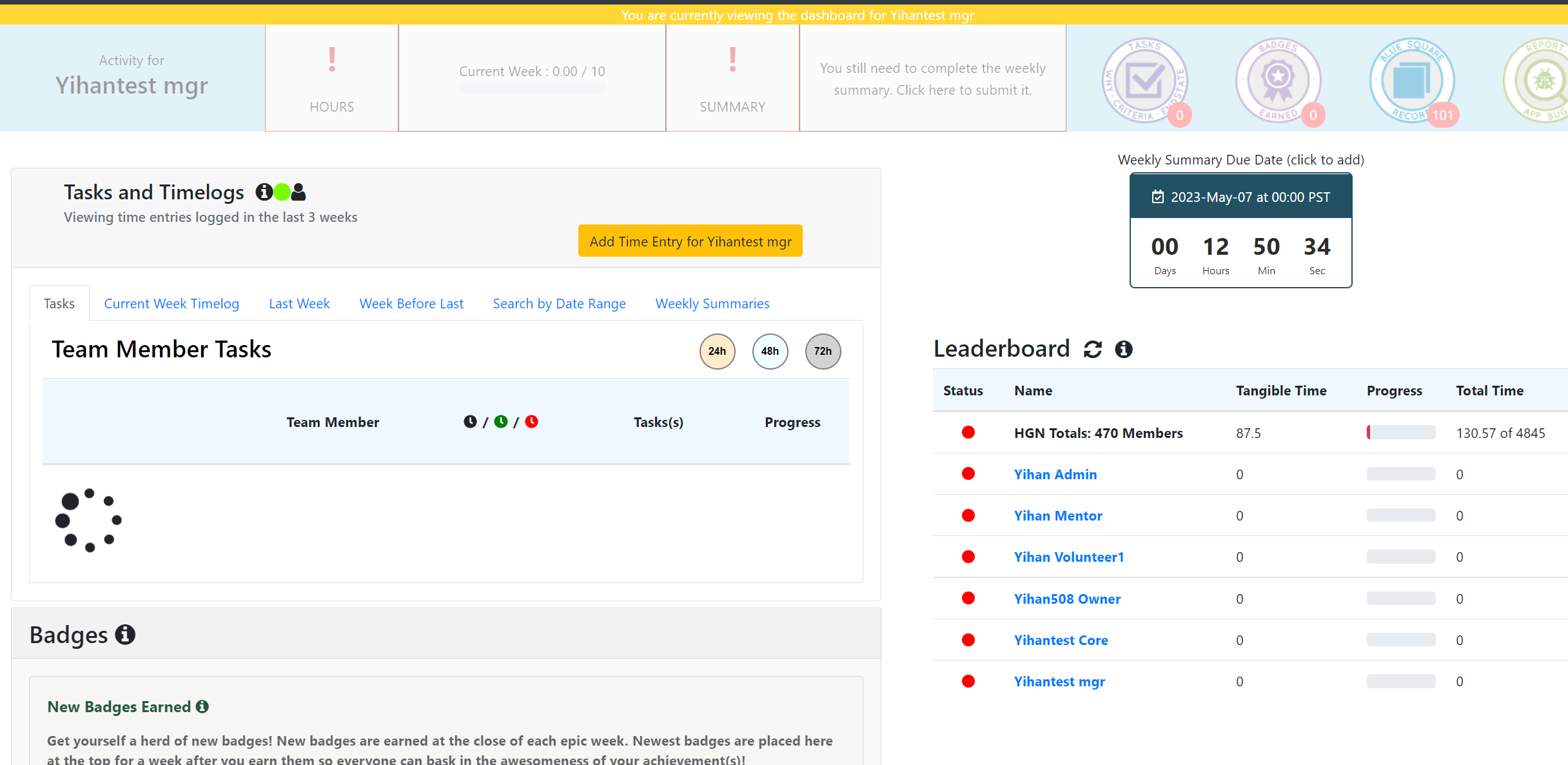
Task: Open Yihan Mentor's leaderboard profile link
Action: coord(1058,515)
